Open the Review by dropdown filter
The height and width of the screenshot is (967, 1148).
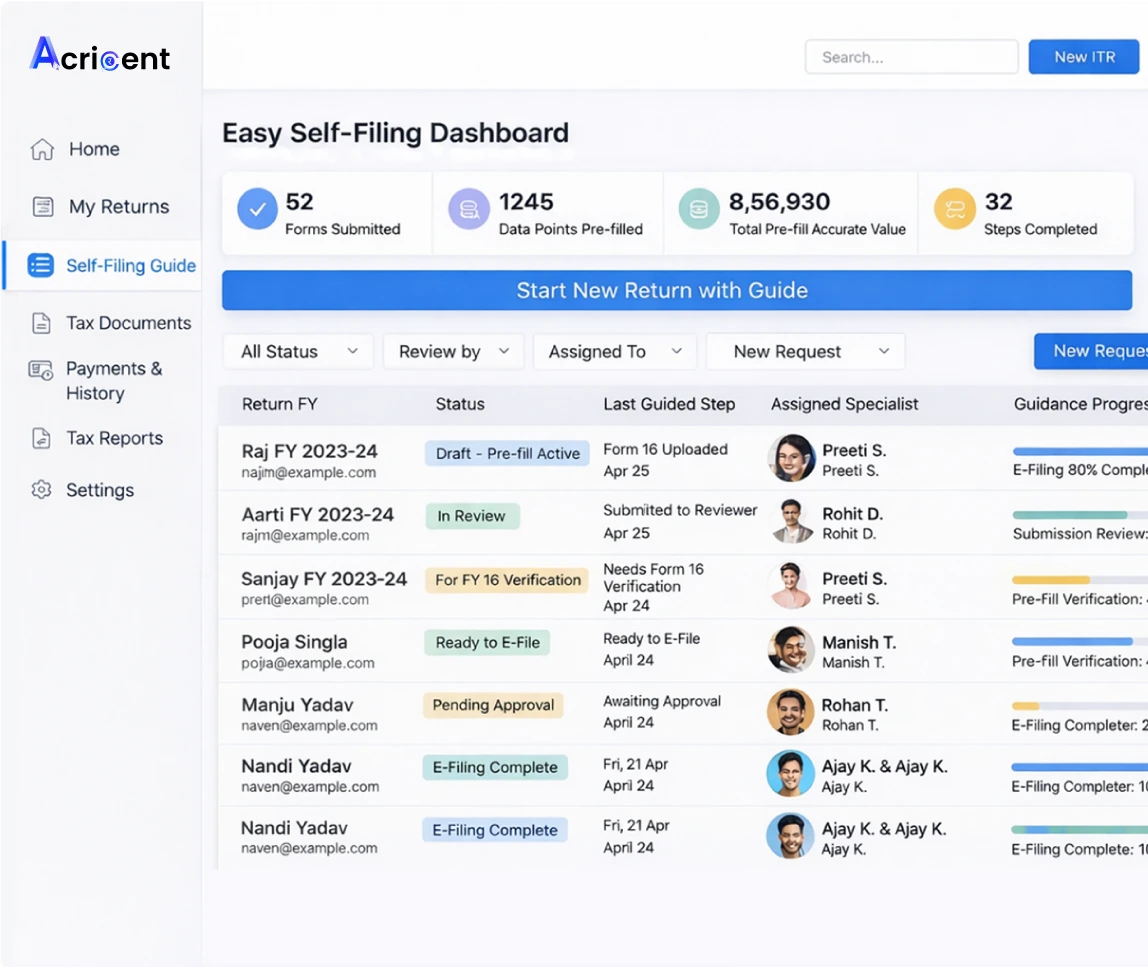[x=453, y=352]
